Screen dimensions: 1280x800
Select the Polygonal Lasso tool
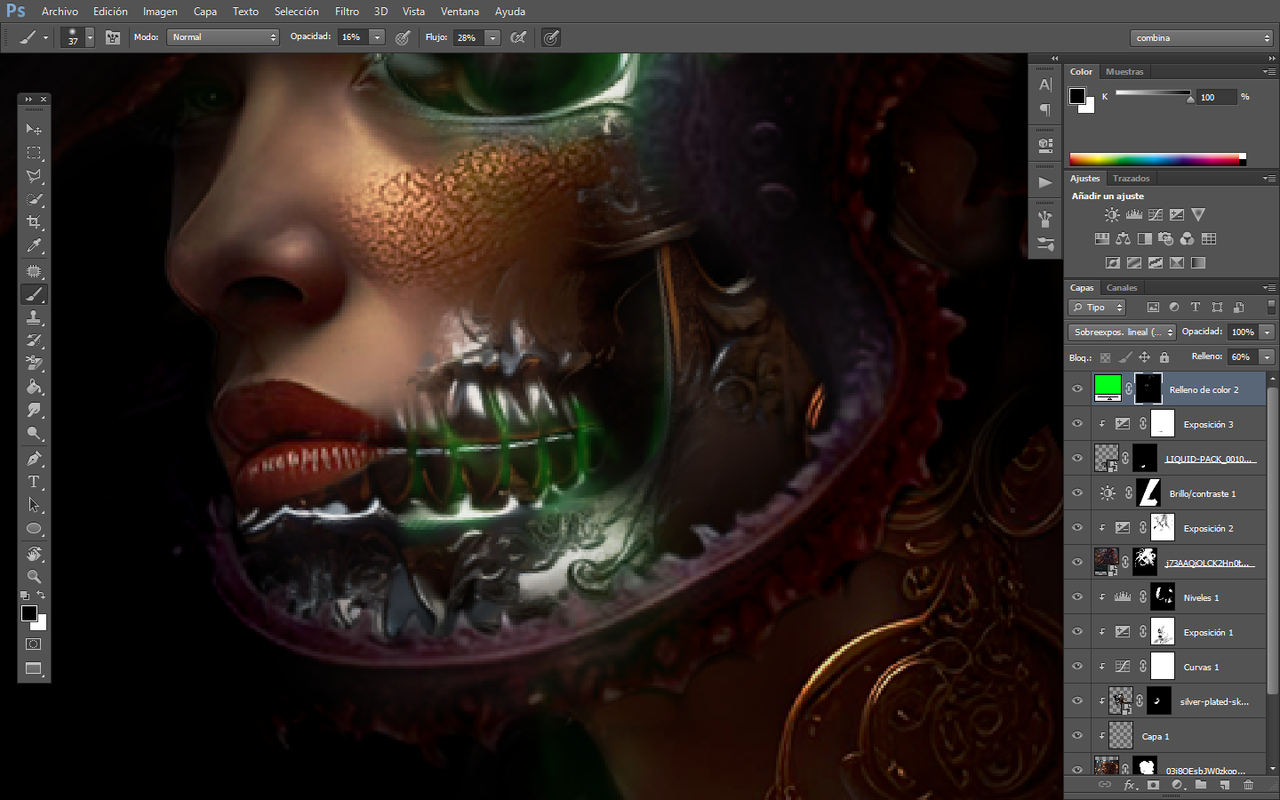point(34,176)
